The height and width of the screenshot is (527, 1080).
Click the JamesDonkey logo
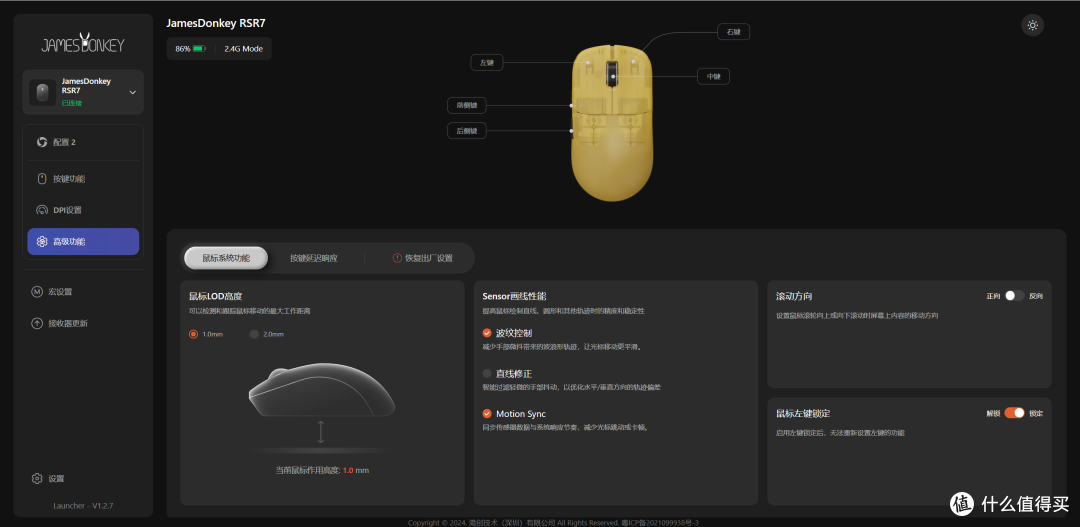83,43
